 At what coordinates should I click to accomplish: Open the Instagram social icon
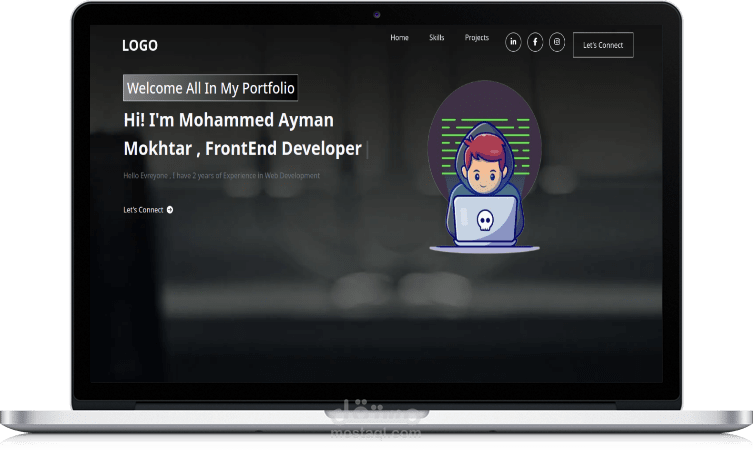point(557,42)
